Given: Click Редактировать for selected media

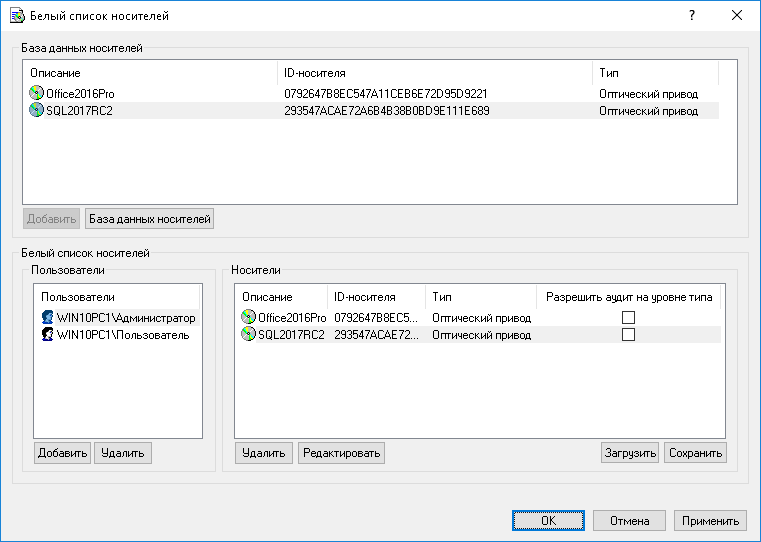Looking at the screenshot, I should pos(340,453).
